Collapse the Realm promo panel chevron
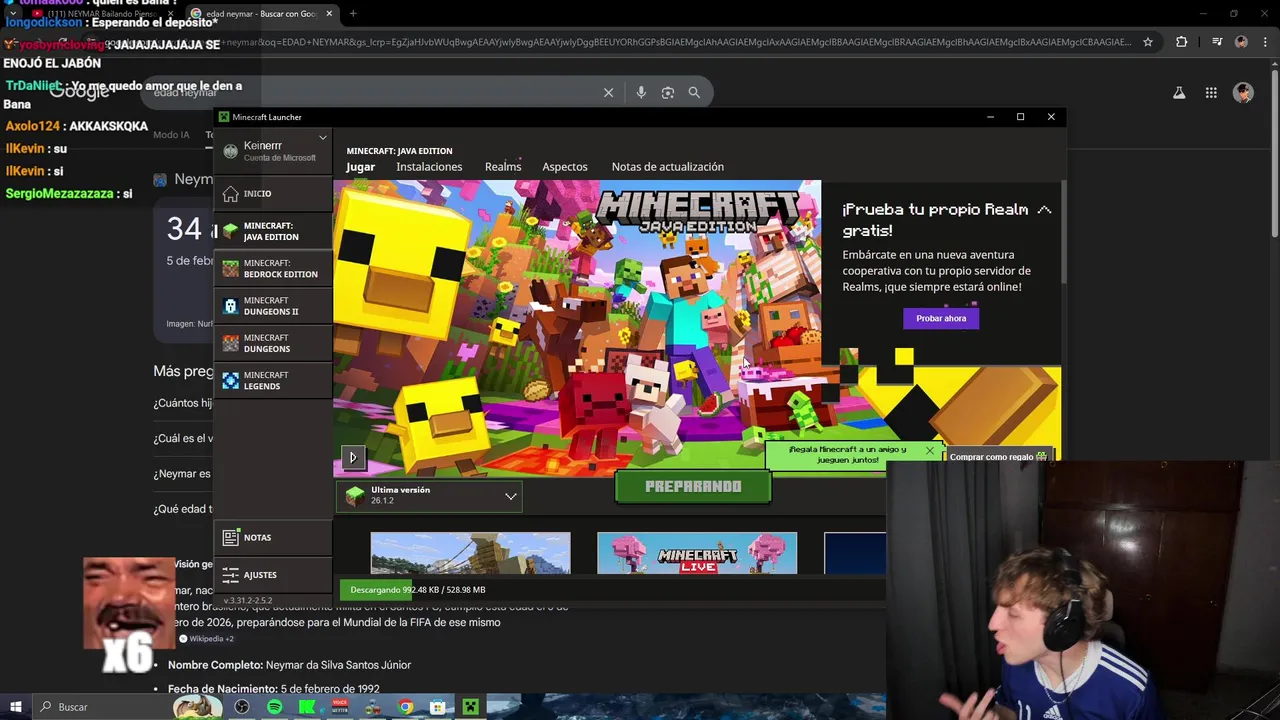The image size is (1280, 720). (1044, 210)
